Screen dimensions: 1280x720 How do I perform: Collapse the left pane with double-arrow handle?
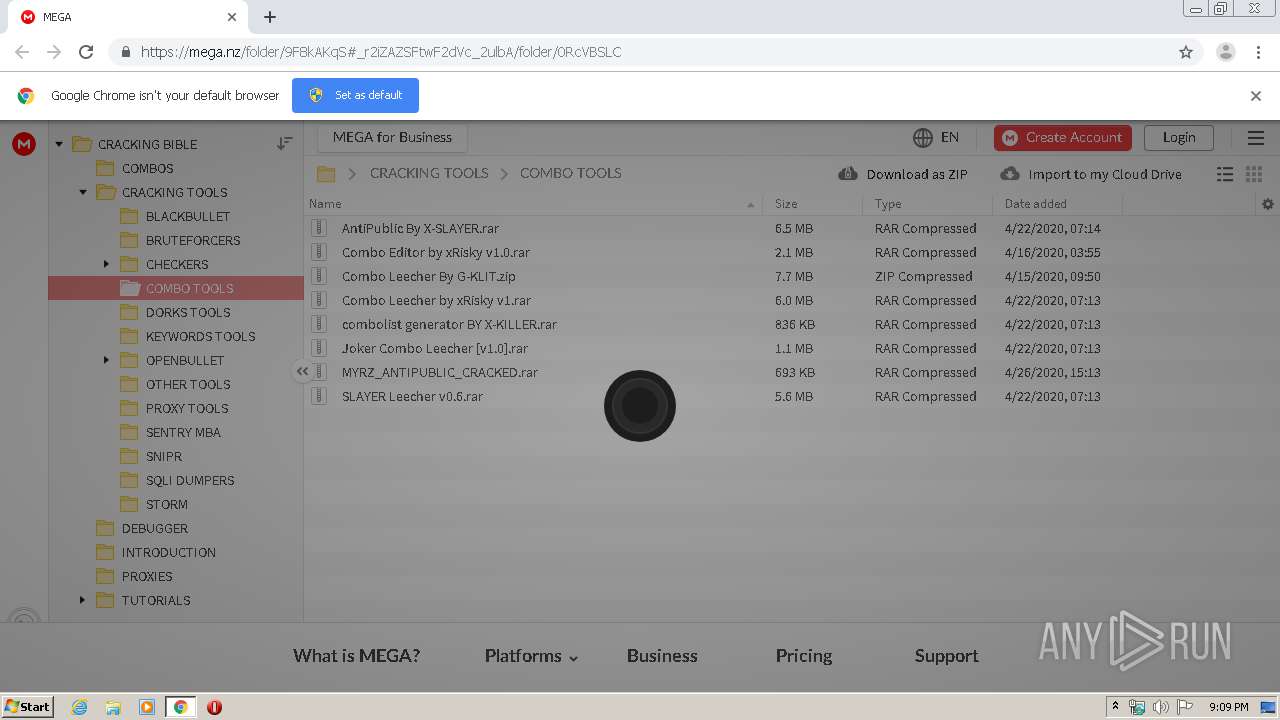[x=302, y=371]
